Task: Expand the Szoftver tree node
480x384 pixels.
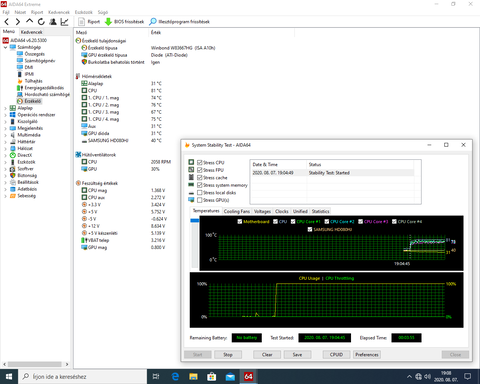Action: point(5,169)
